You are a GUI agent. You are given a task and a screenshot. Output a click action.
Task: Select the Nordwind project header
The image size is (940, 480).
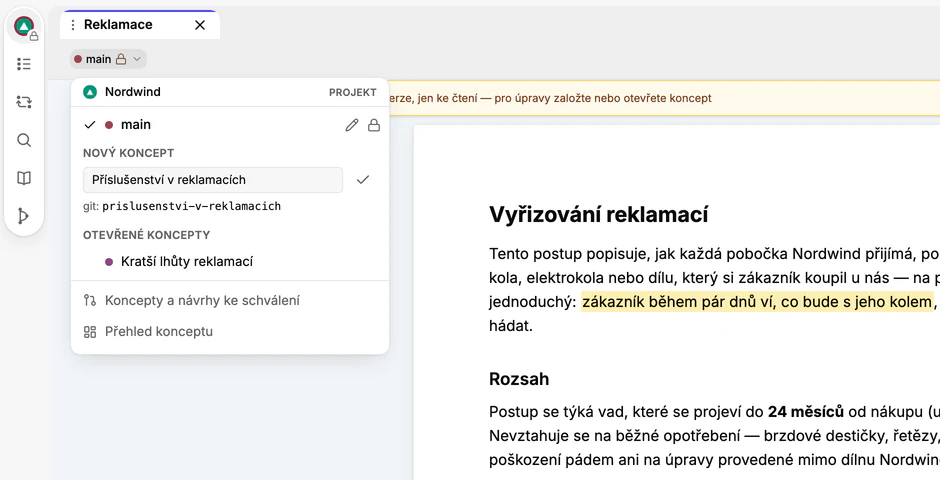tap(230, 92)
